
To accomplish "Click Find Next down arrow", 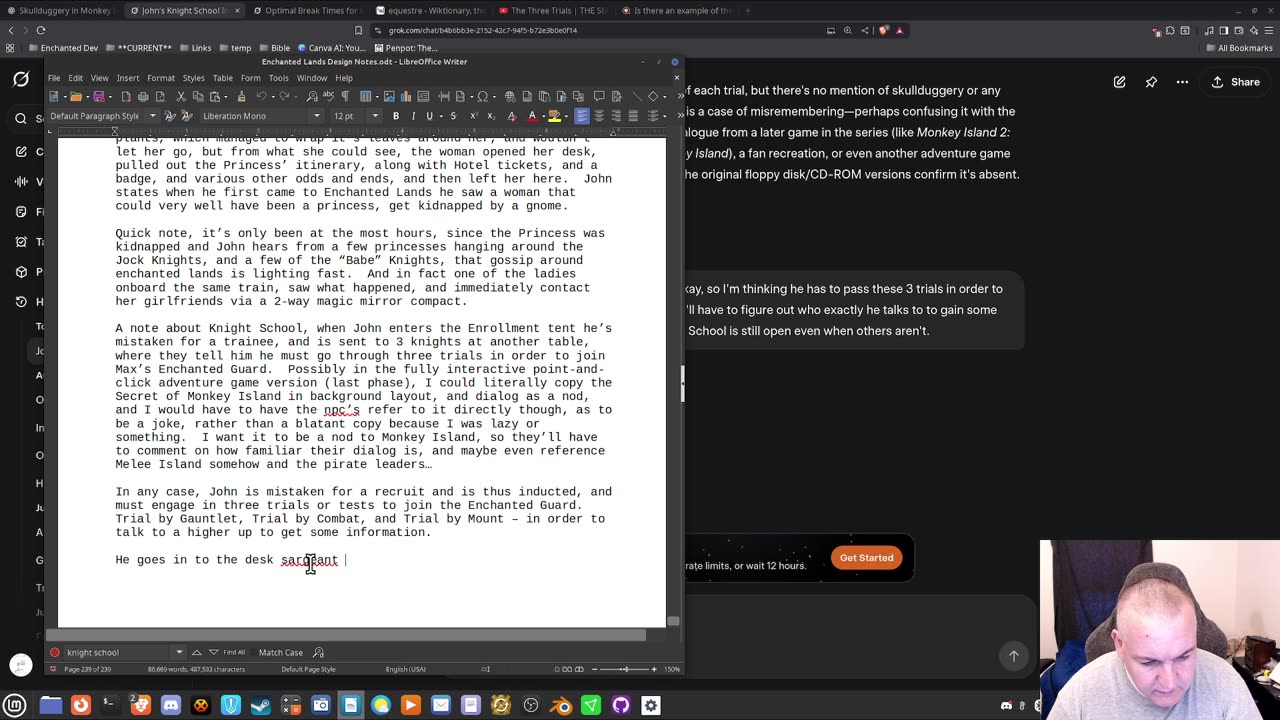I will 213,652.
